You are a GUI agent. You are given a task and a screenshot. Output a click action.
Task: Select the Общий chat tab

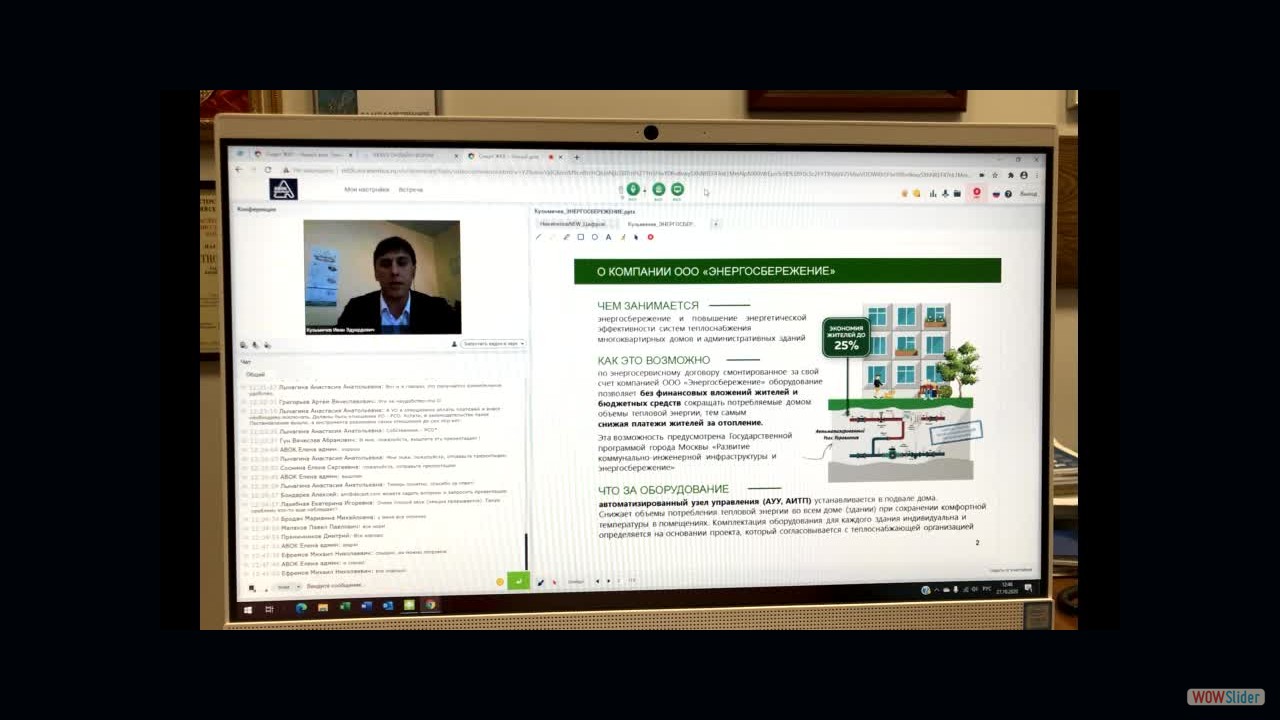click(x=256, y=374)
